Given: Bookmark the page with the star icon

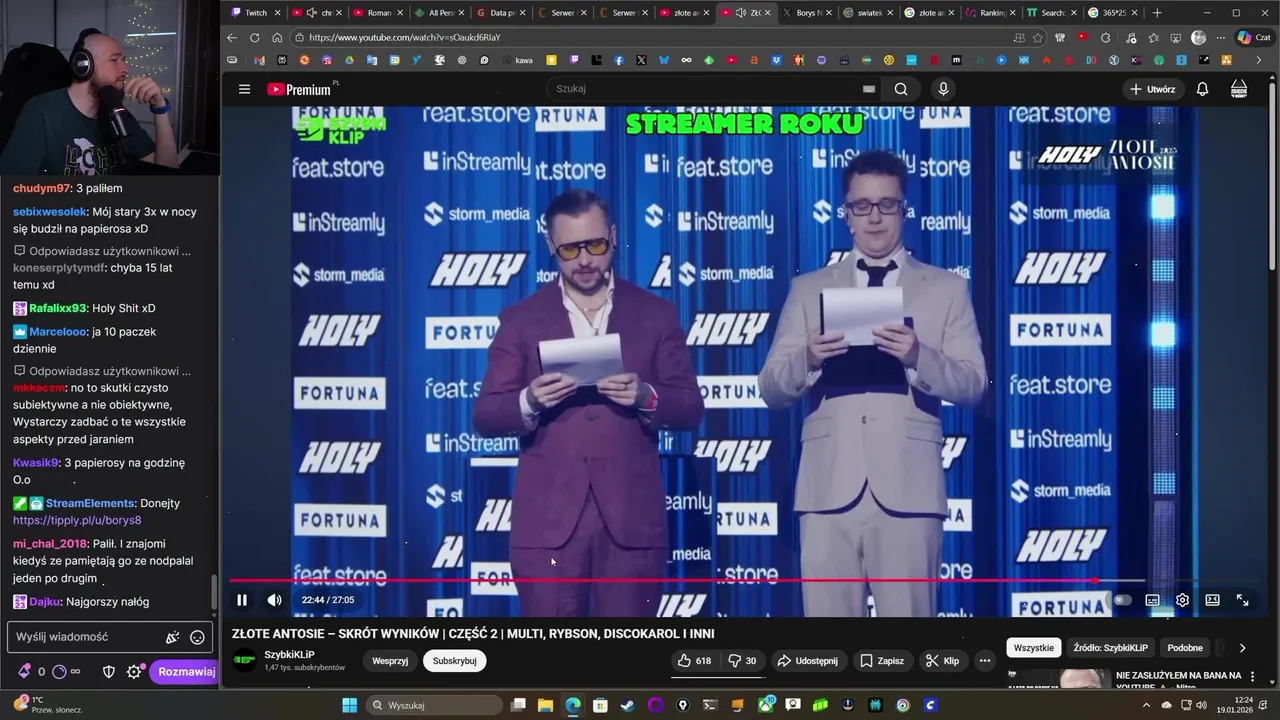Looking at the screenshot, I should coord(1038,37).
